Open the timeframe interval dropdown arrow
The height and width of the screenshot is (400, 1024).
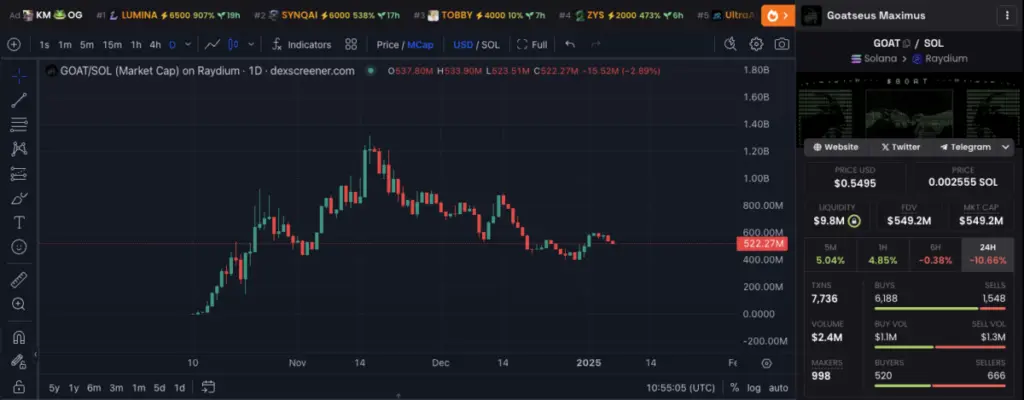187,45
